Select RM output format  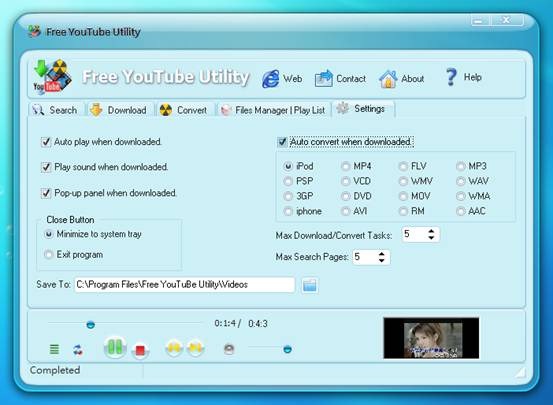tap(403, 211)
